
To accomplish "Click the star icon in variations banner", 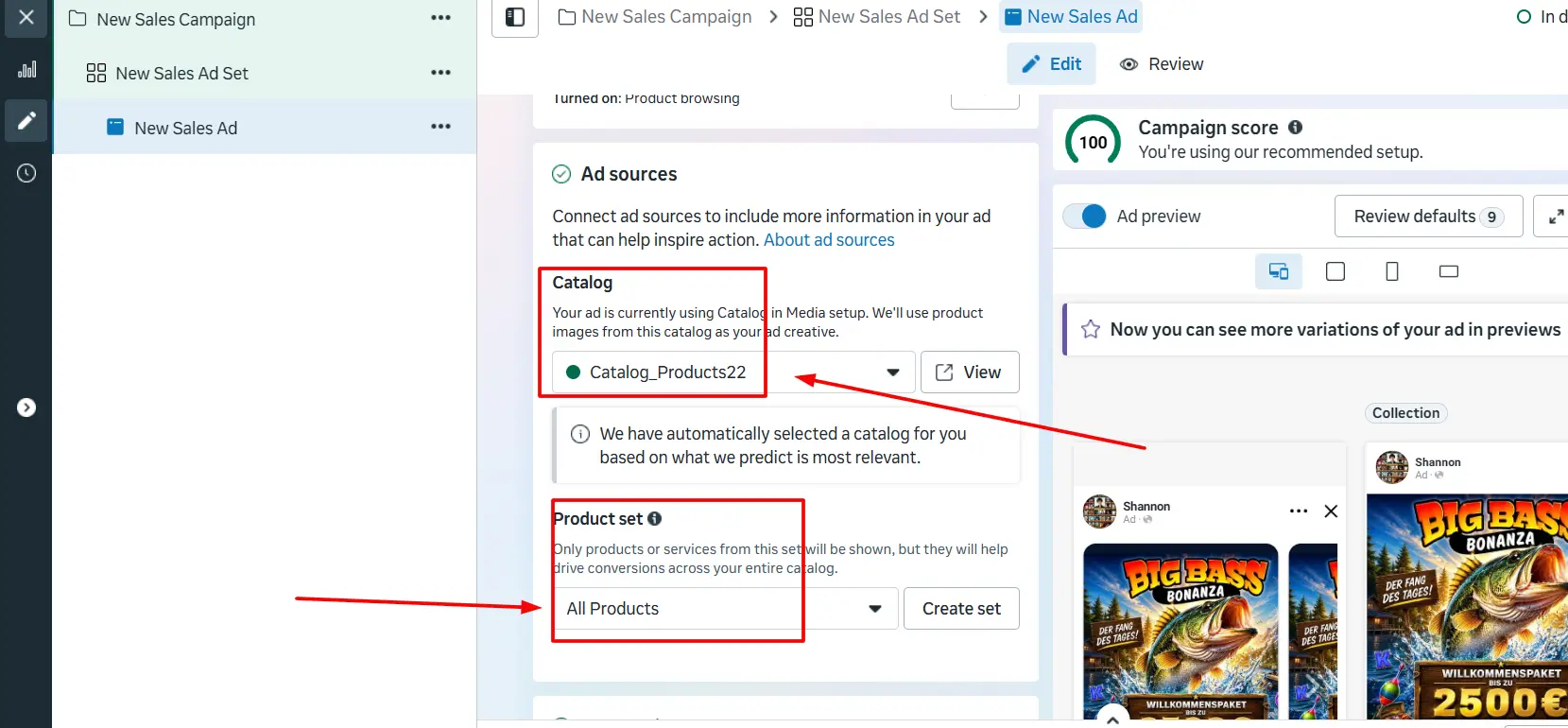I will point(1091,329).
